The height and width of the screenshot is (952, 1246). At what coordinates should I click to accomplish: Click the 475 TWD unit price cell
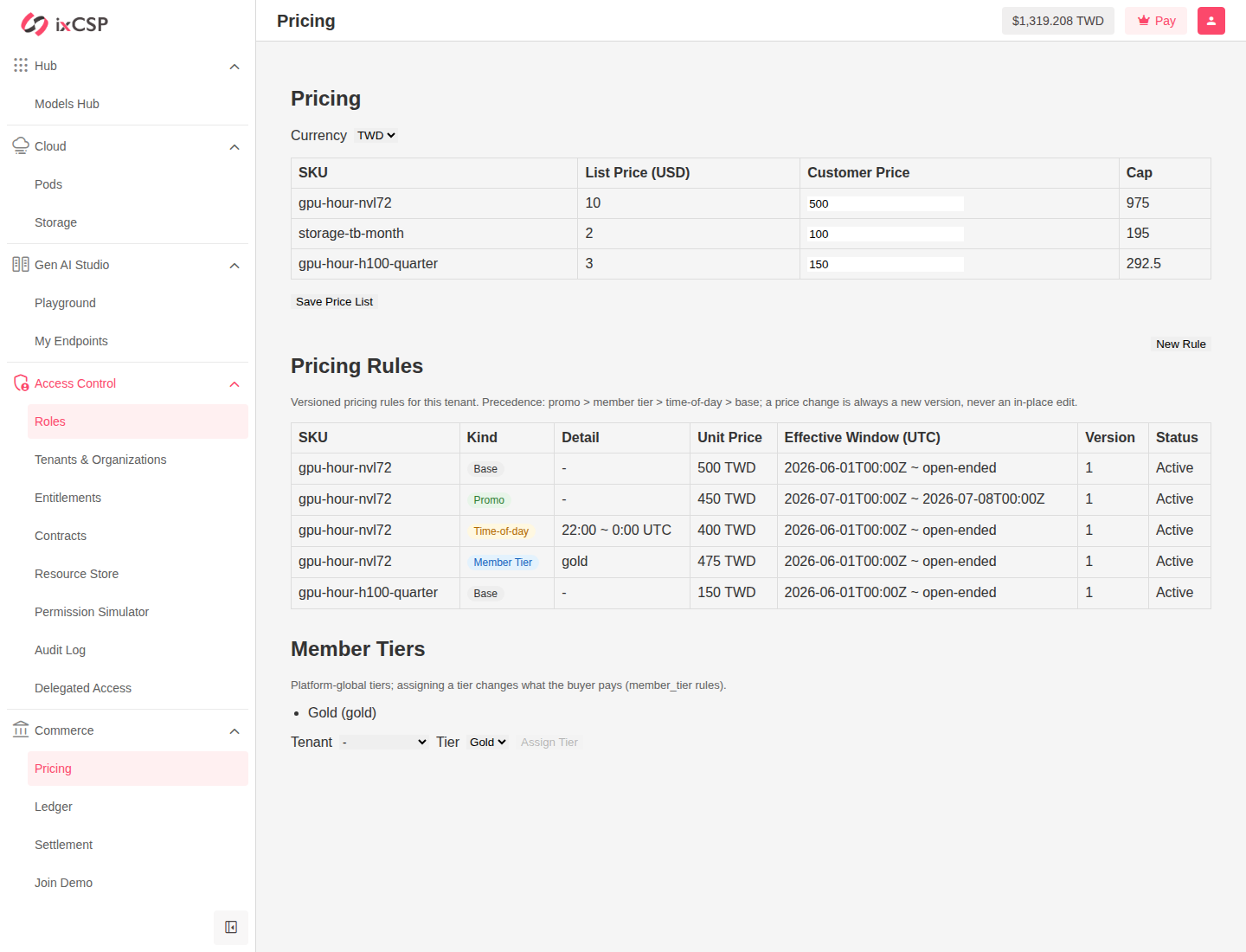[733, 563]
